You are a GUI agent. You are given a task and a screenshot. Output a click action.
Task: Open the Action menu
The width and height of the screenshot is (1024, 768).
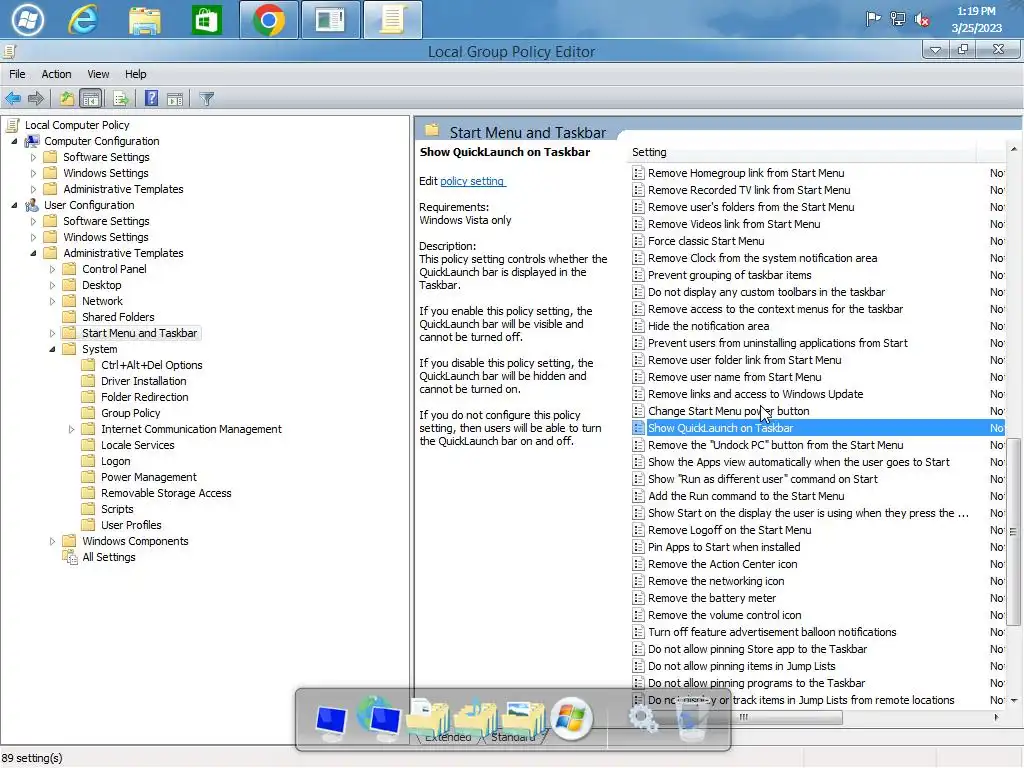[x=56, y=74]
